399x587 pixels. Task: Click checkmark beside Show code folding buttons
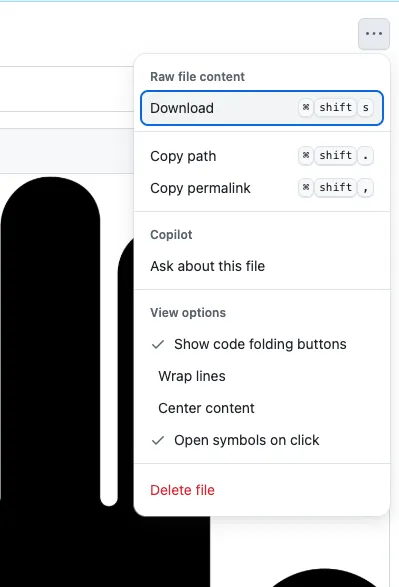(x=158, y=344)
